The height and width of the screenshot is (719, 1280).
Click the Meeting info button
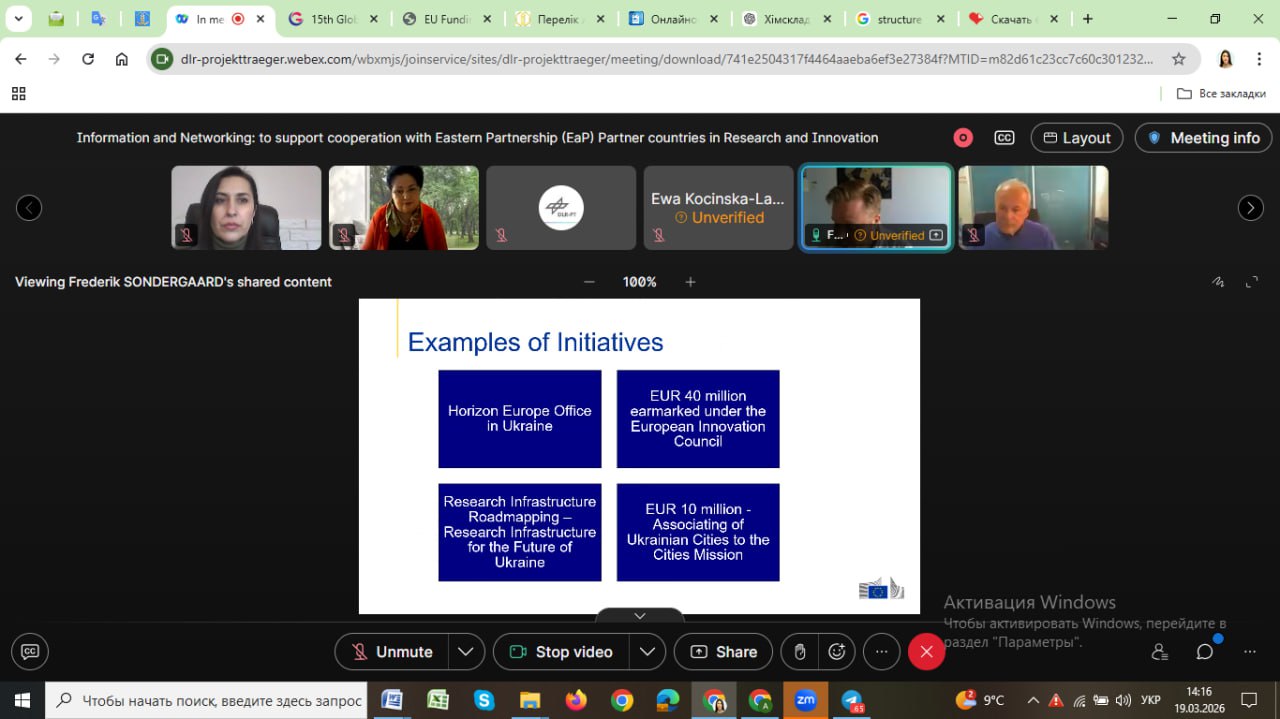(1203, 138)
